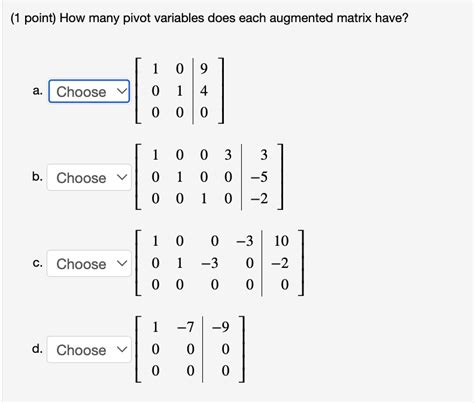The width and height of the screenshot is (474, 403).
Task: Click the -7 entry in matrix d
Action: [x=186, y=327]
